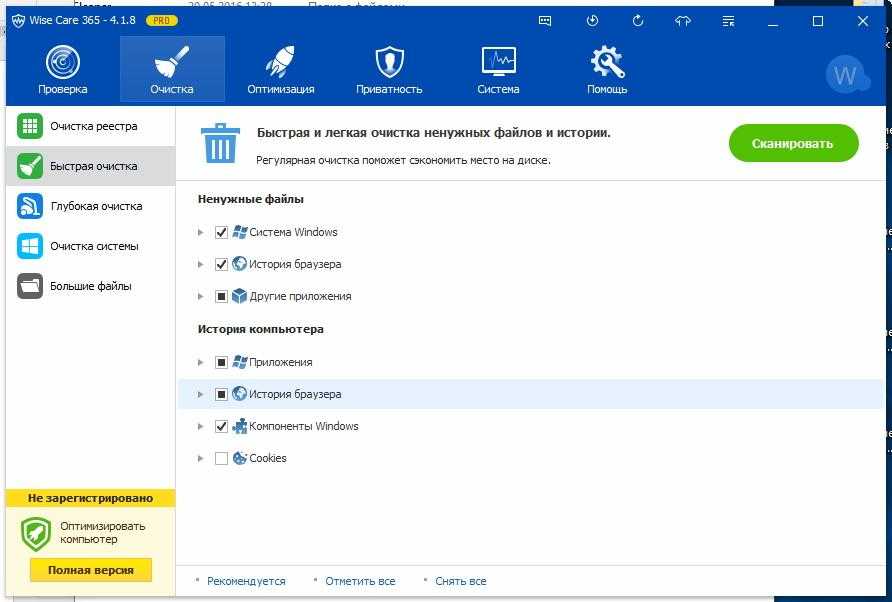Screen dimensions: 892x602
Task: Uncheck the Компоненты Windows checkbox
Action: tap(221, 426)
